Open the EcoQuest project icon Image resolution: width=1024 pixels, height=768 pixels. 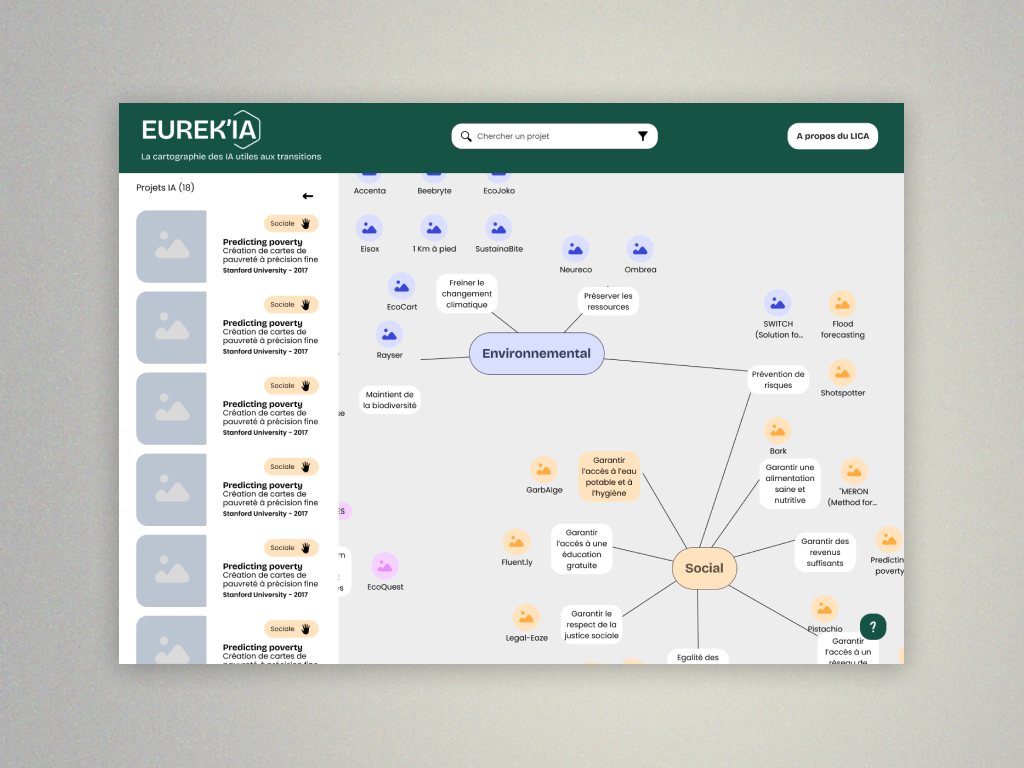coord(385,566)
